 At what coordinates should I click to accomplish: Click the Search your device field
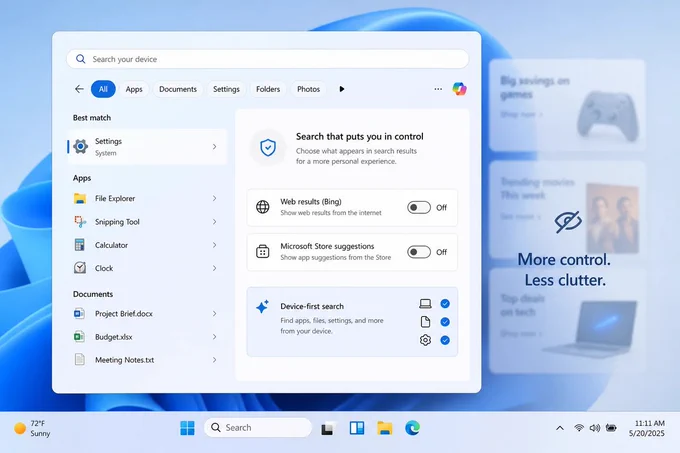tap(268, 59)
